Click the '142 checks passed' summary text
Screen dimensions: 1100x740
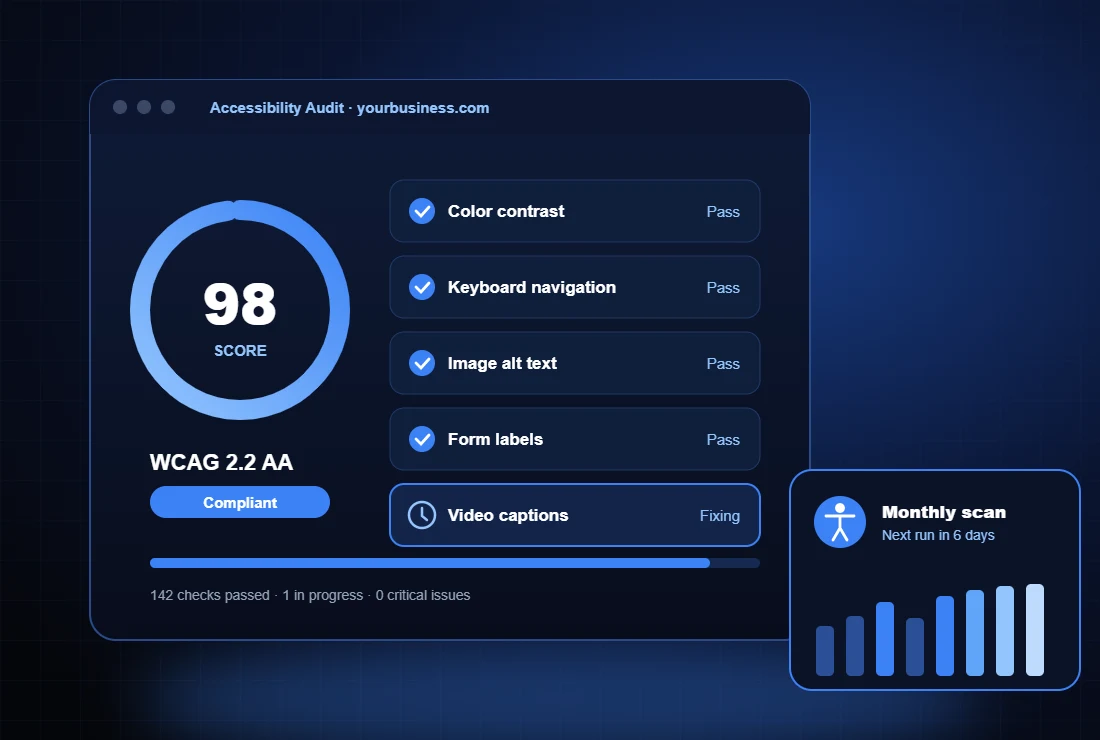click(x=210, y=595)
